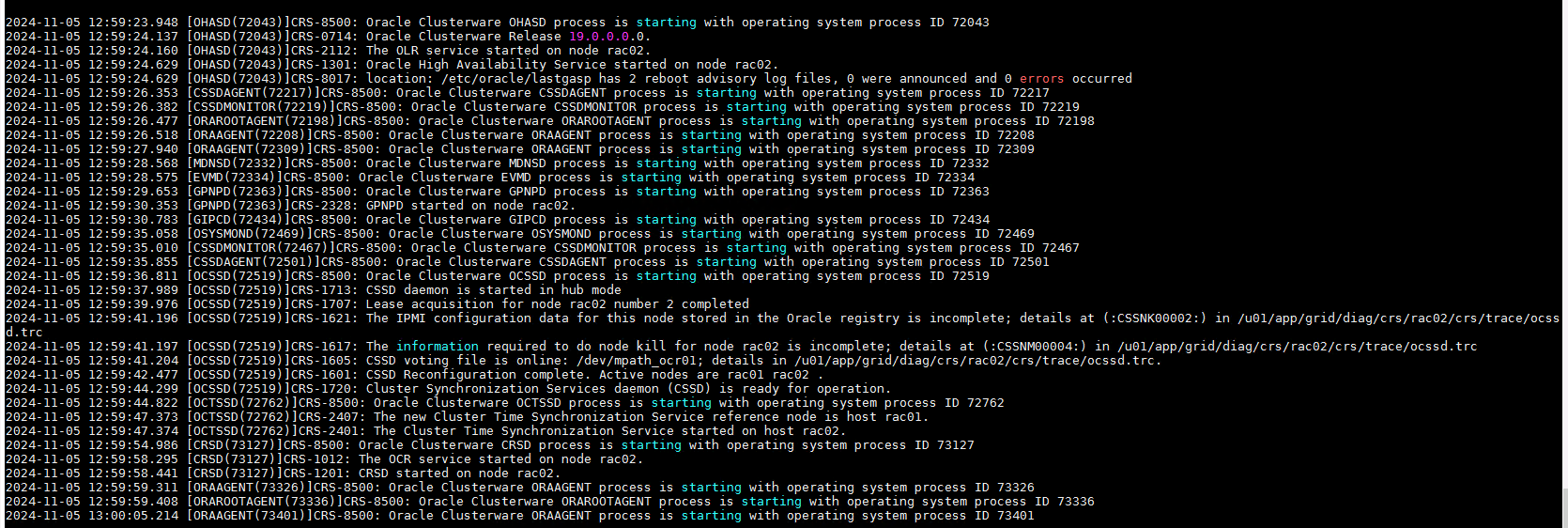Click the timestamp 12:59:23.948
The height and width of the screenshot is (528, 1568).
pyautogui.click(x=133, y=23)
